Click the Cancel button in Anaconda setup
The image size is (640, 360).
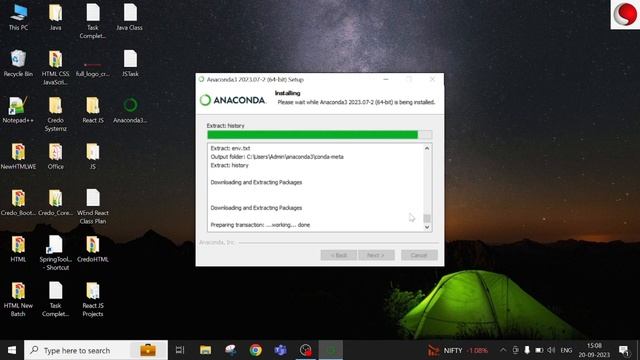(419, 255)
